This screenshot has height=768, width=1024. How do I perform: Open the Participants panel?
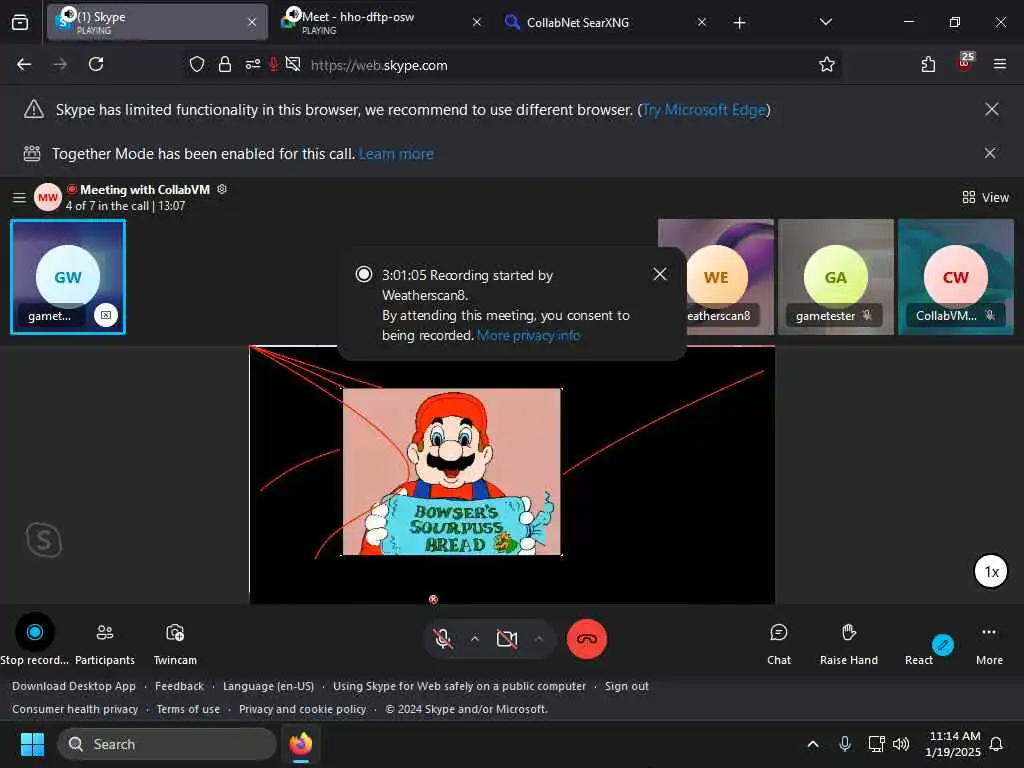(x=104, y=642)
